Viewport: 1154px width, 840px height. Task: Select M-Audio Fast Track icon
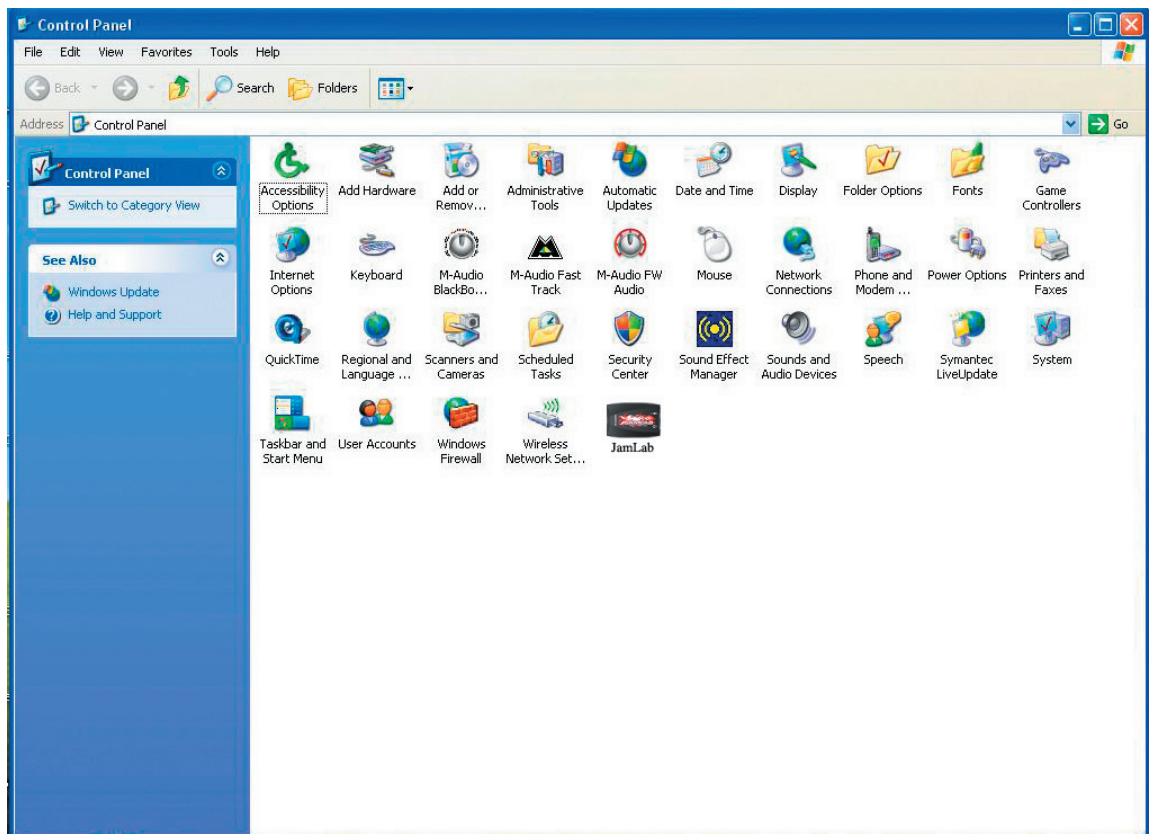coord(545,245)
